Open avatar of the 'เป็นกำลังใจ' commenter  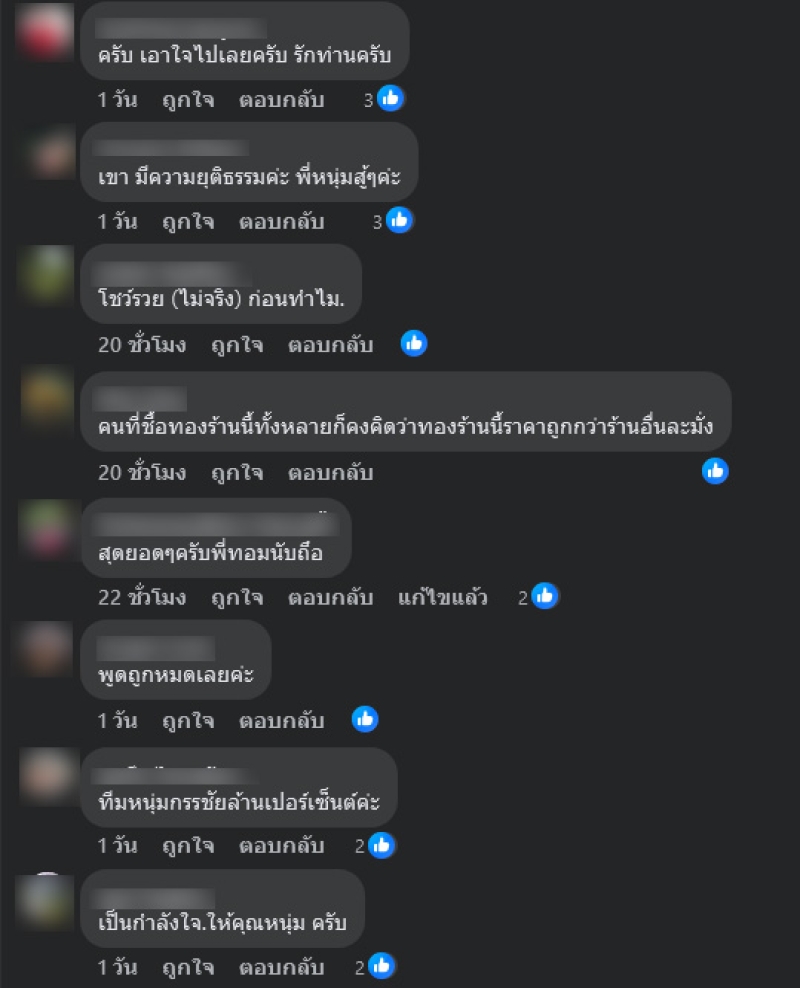47,901
